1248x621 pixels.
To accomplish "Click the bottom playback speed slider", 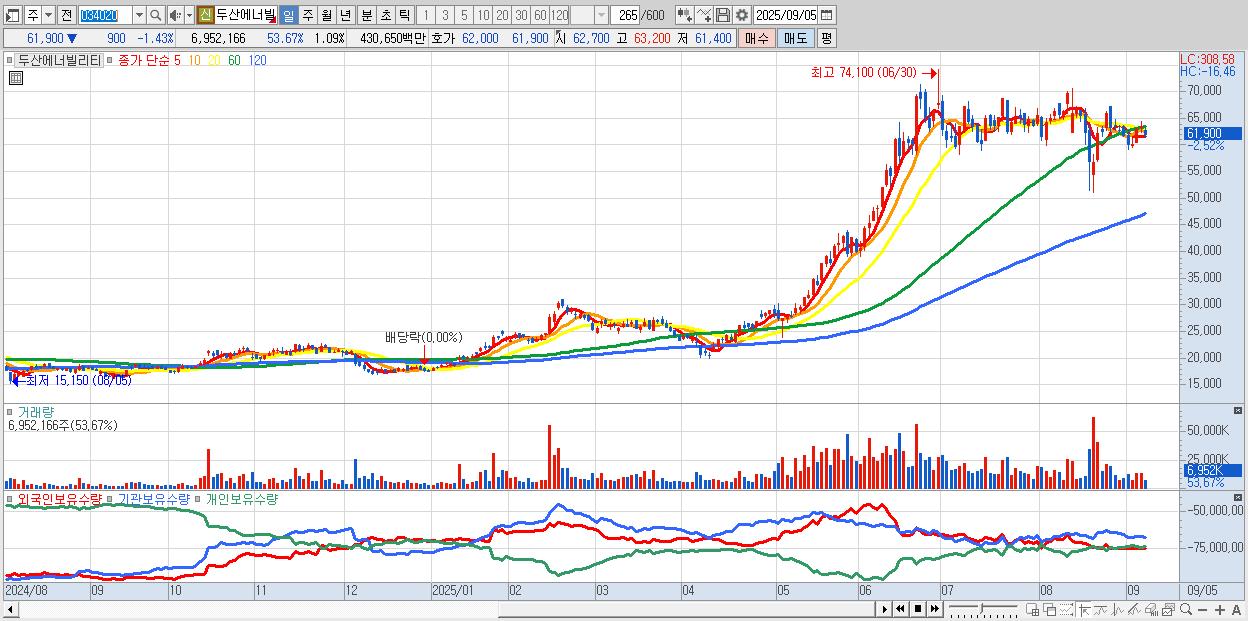I will (x=983, y=608).
